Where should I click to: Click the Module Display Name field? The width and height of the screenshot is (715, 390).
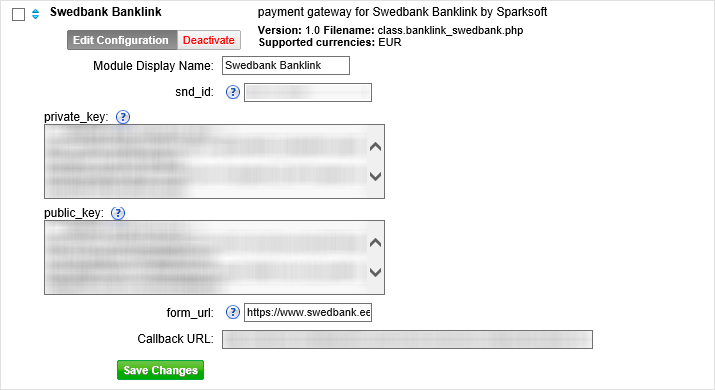click(286, 66)
